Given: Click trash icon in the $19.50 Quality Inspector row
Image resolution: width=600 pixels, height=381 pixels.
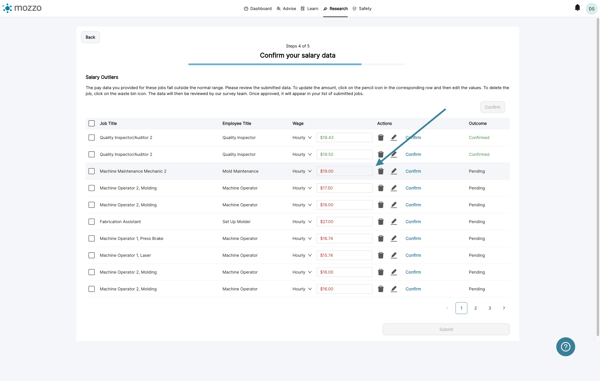Looking at the screenshot, I should click(380, 154).
